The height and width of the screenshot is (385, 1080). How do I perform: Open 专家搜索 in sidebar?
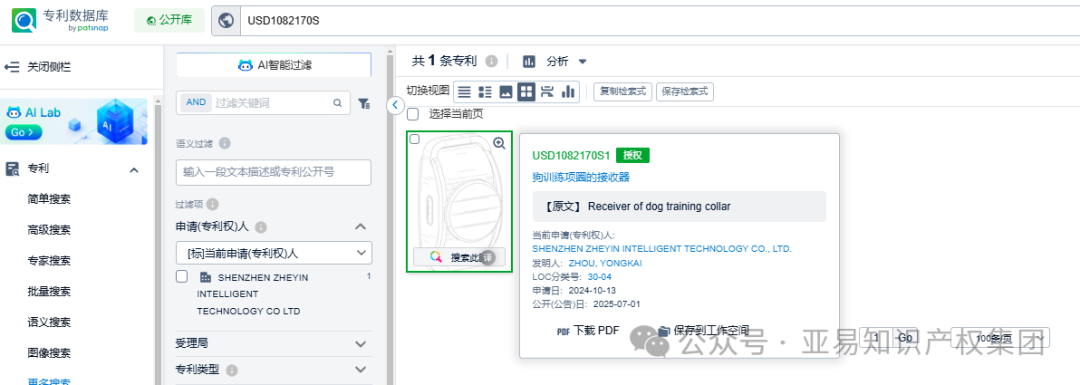click(x=49, y=261)
